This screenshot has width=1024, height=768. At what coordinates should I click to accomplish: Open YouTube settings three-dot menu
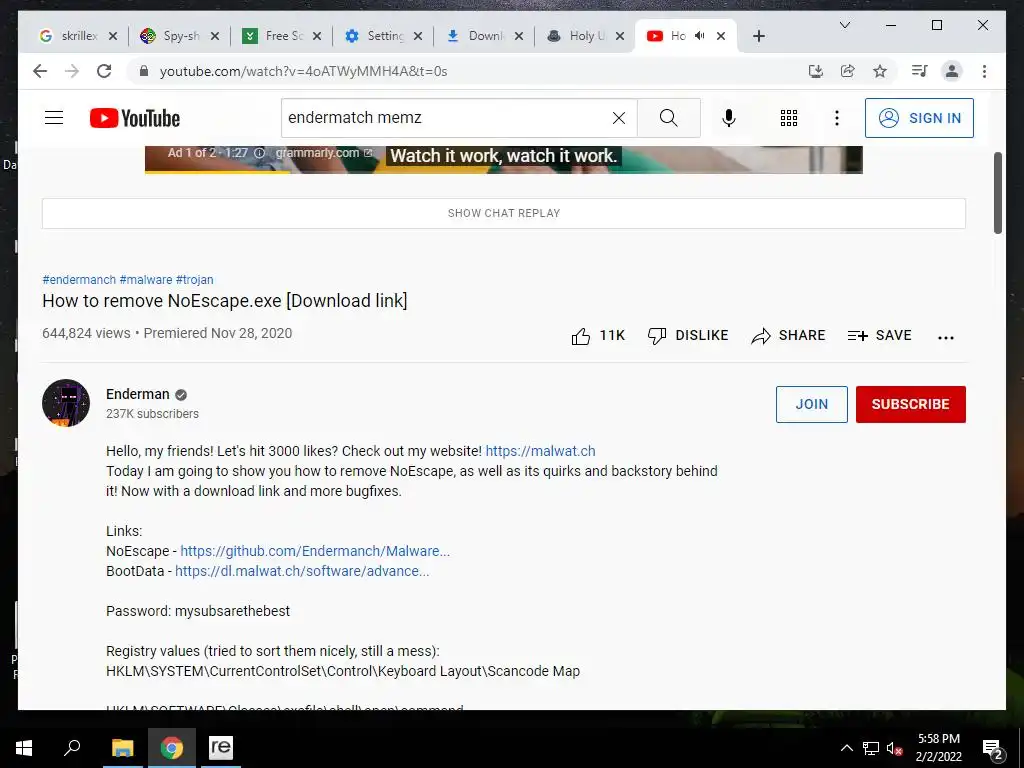pos(837,118)
